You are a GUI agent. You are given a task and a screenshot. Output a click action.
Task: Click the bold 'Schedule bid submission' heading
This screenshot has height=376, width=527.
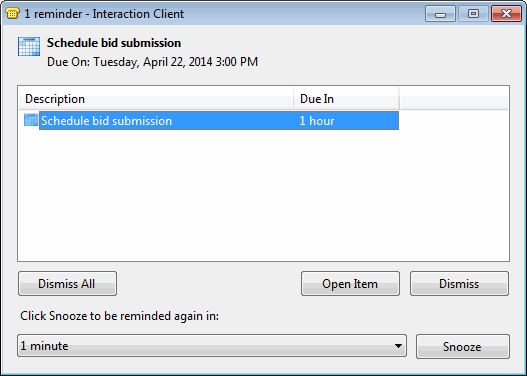pos(114,43)
